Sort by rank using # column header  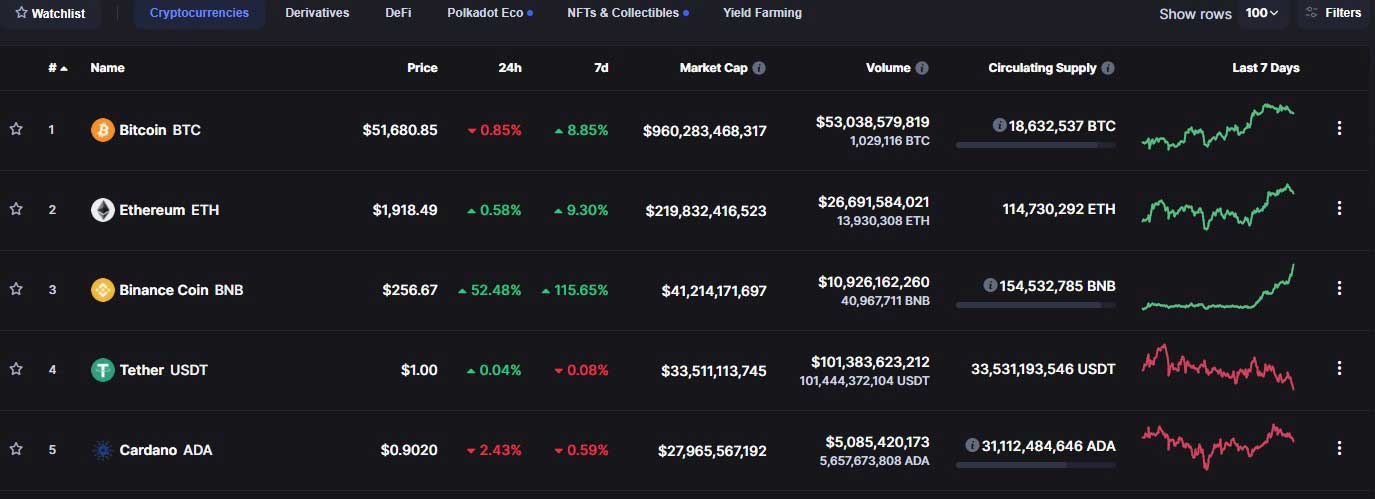[58, 68]
